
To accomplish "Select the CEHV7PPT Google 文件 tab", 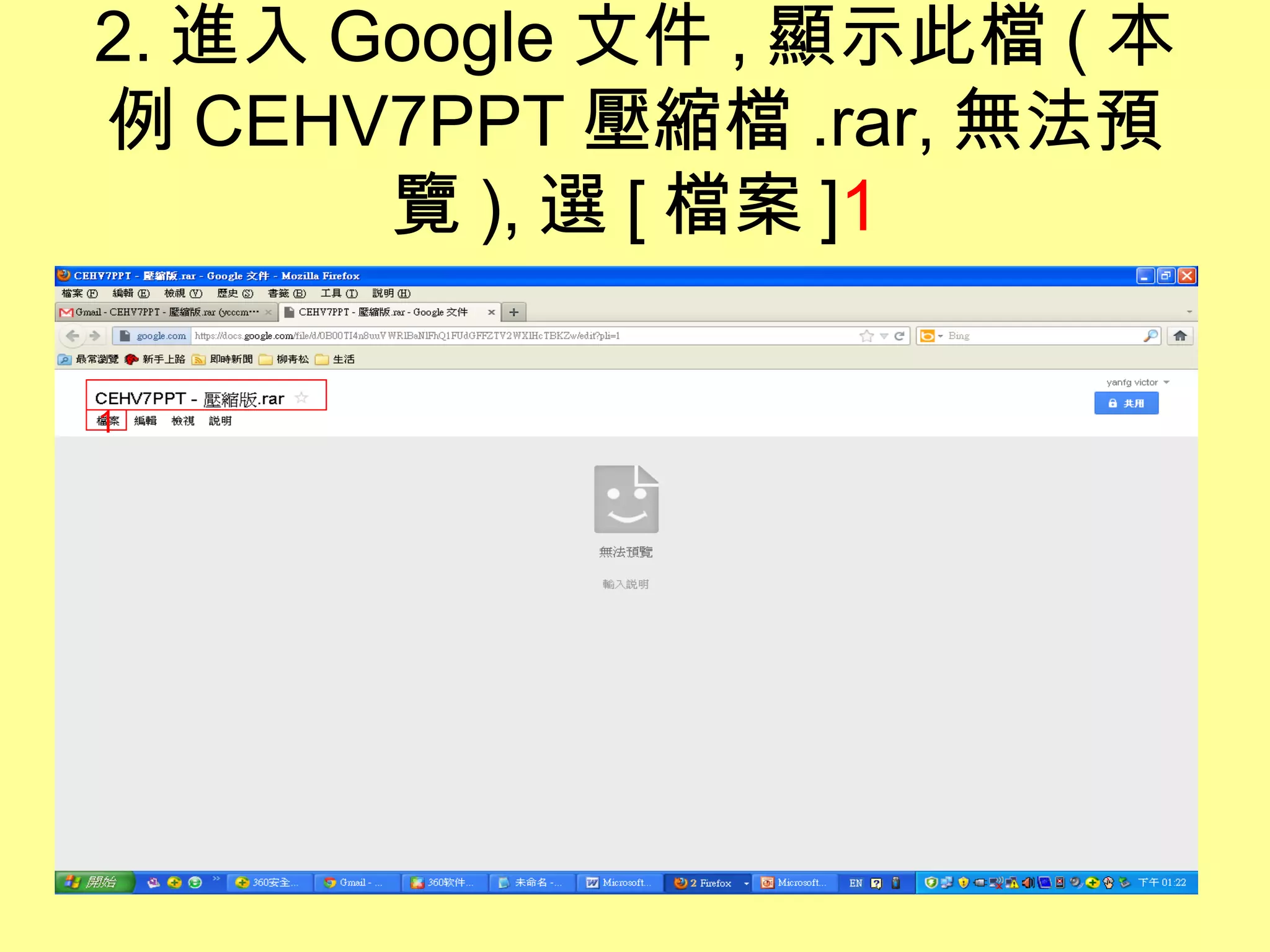I will pyautogui.click(x=389, y=312).
